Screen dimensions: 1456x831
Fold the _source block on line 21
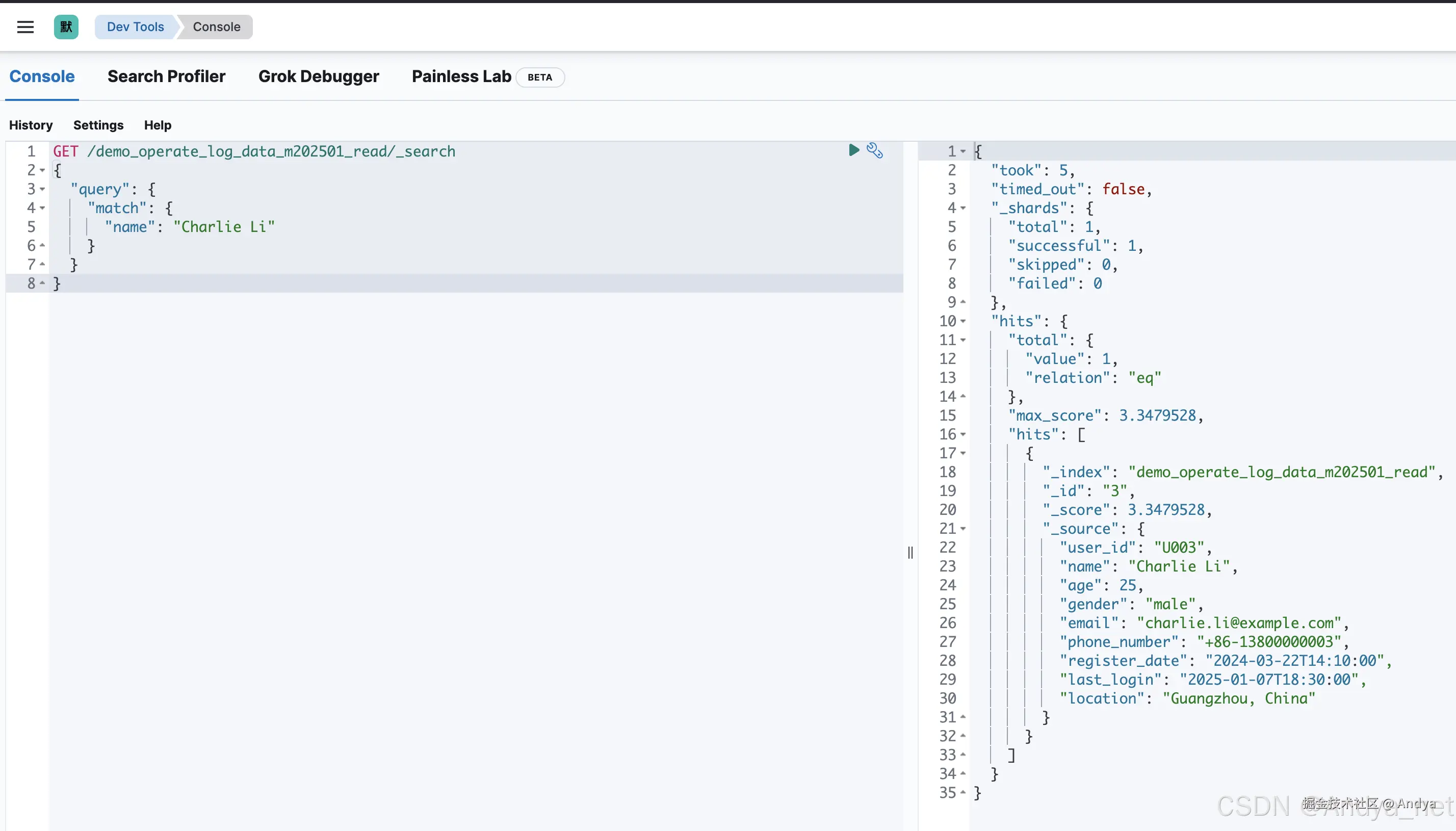click(x=963, y=529)
